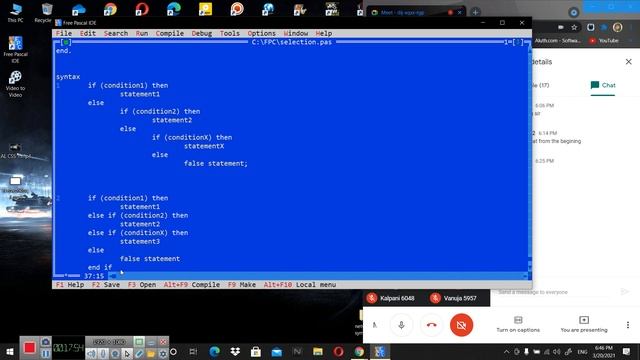Open the Tools menu
640x360 pixels.
click(x=230, y=33)
